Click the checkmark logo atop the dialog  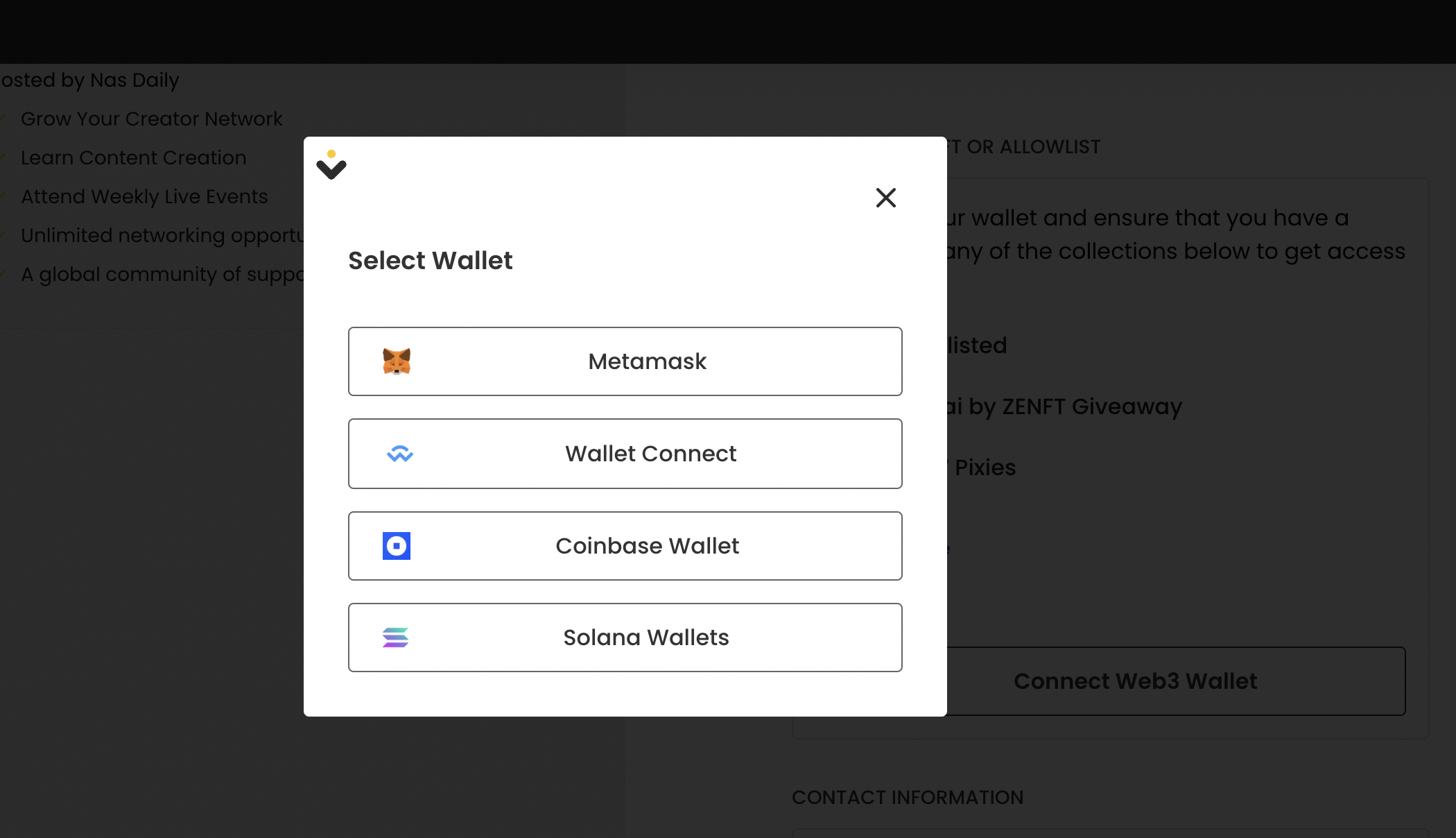(331, 165)
